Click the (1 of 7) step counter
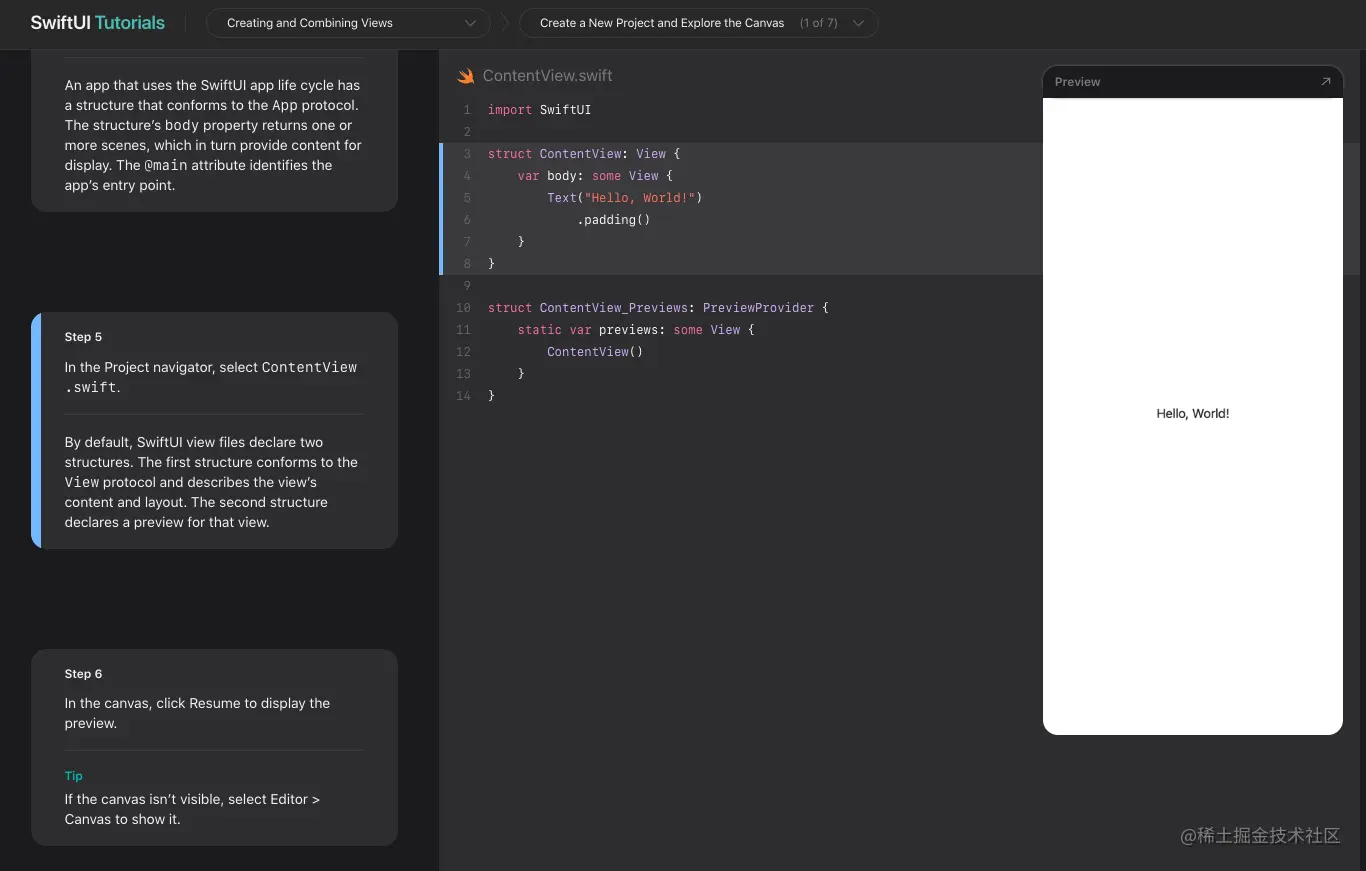Image resolution: width=1366 pixels, height=871 pixels. click(818, 23)
